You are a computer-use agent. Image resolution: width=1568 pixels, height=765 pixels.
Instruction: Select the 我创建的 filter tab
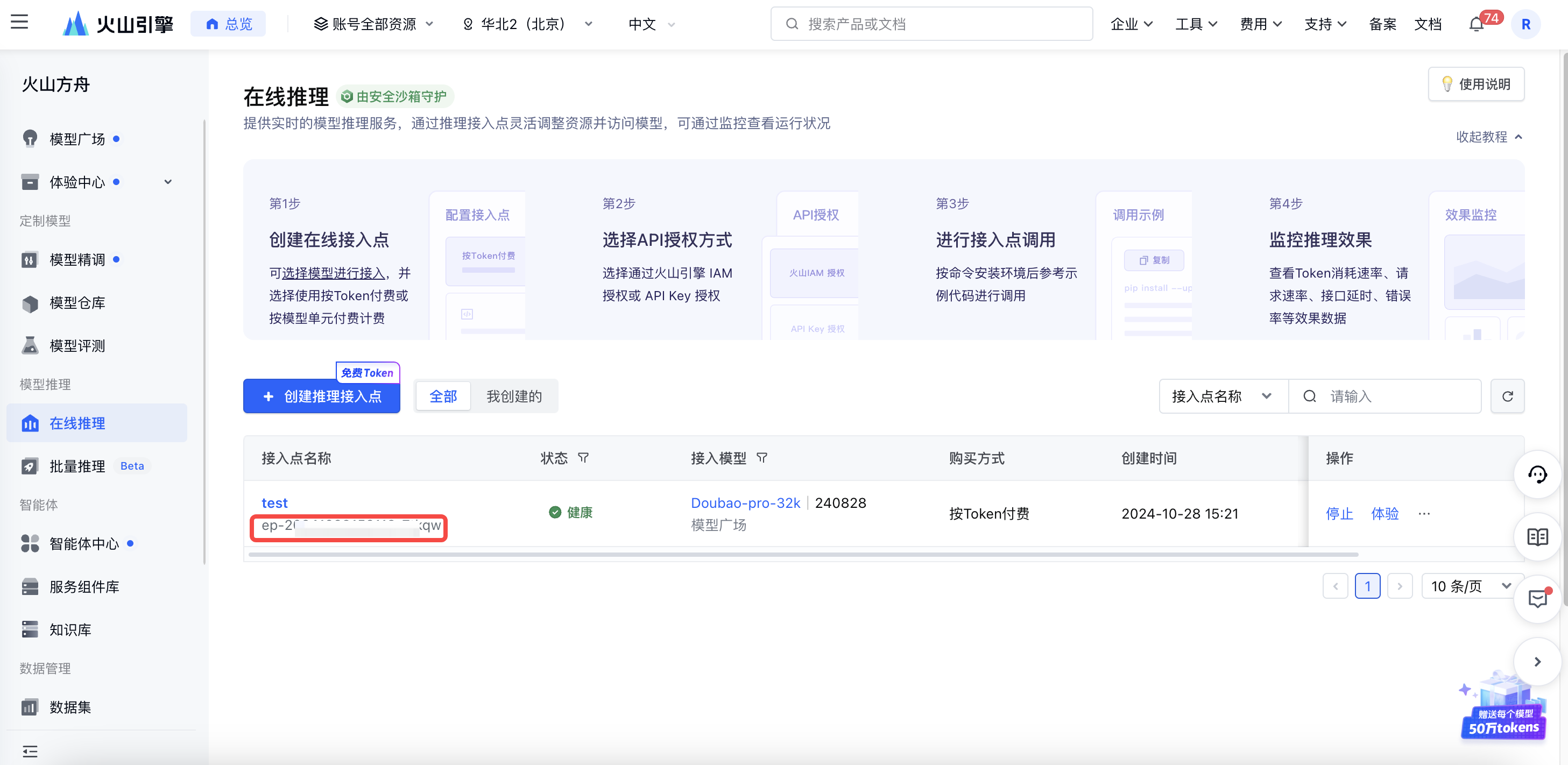pos(514,397)
